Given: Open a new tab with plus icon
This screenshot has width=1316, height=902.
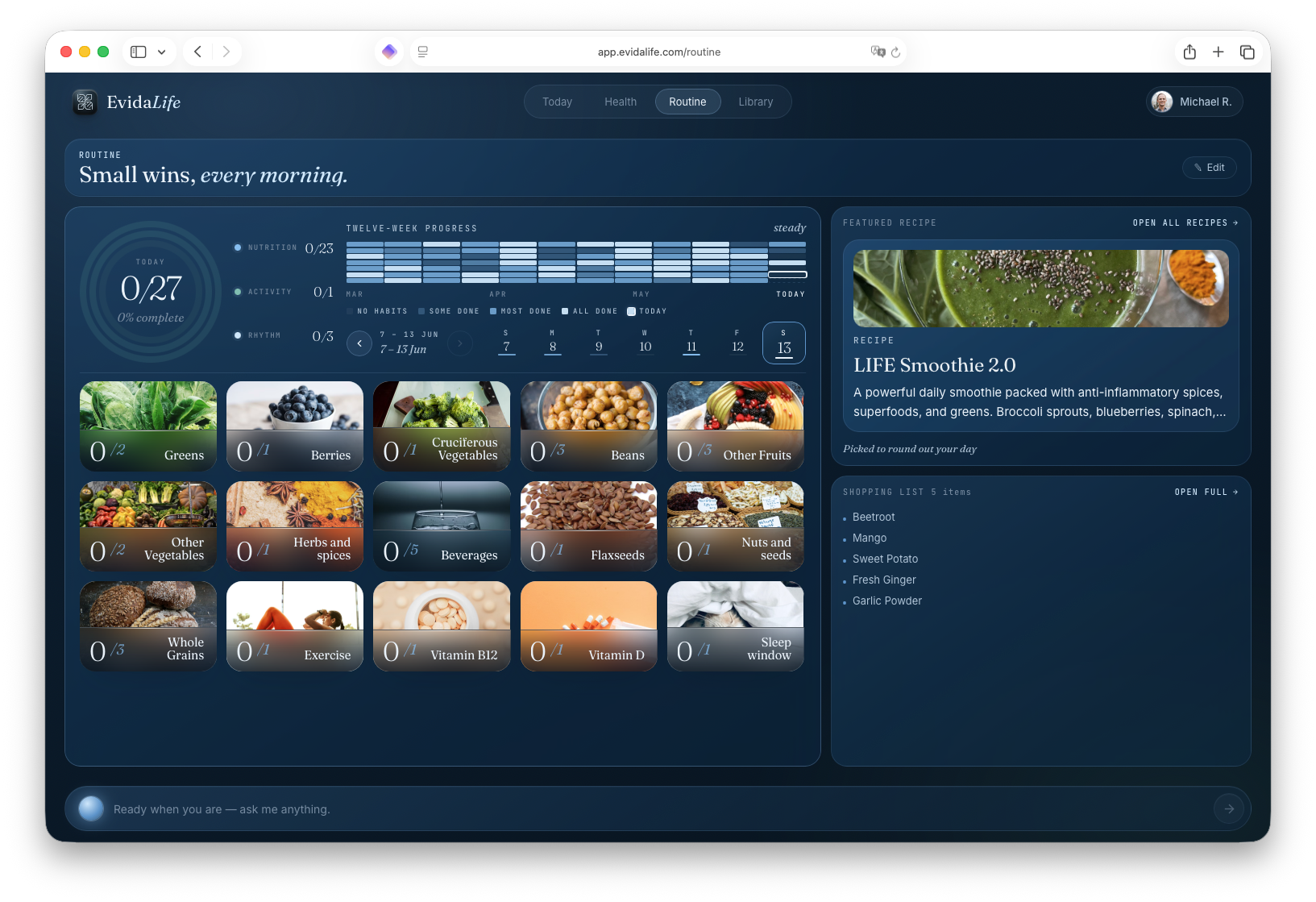Looking at the screenshot, I should tap(1218, 52).
